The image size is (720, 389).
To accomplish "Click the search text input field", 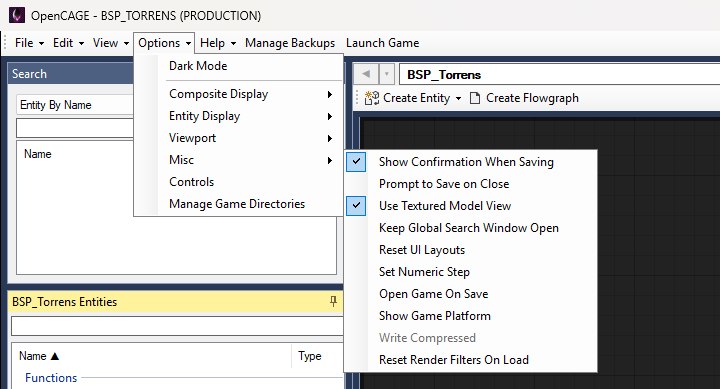I will pyautogui.click(x=75, y=128).
